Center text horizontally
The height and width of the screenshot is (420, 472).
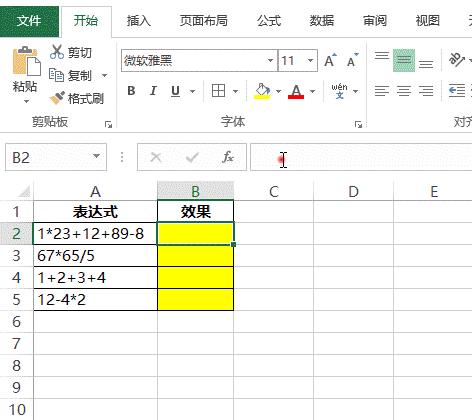pyautogui.click(x=404, y=91)
